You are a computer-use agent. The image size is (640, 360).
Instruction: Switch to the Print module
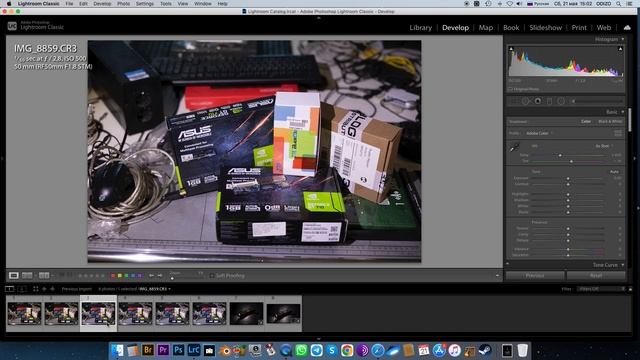[x=579, y=27]
